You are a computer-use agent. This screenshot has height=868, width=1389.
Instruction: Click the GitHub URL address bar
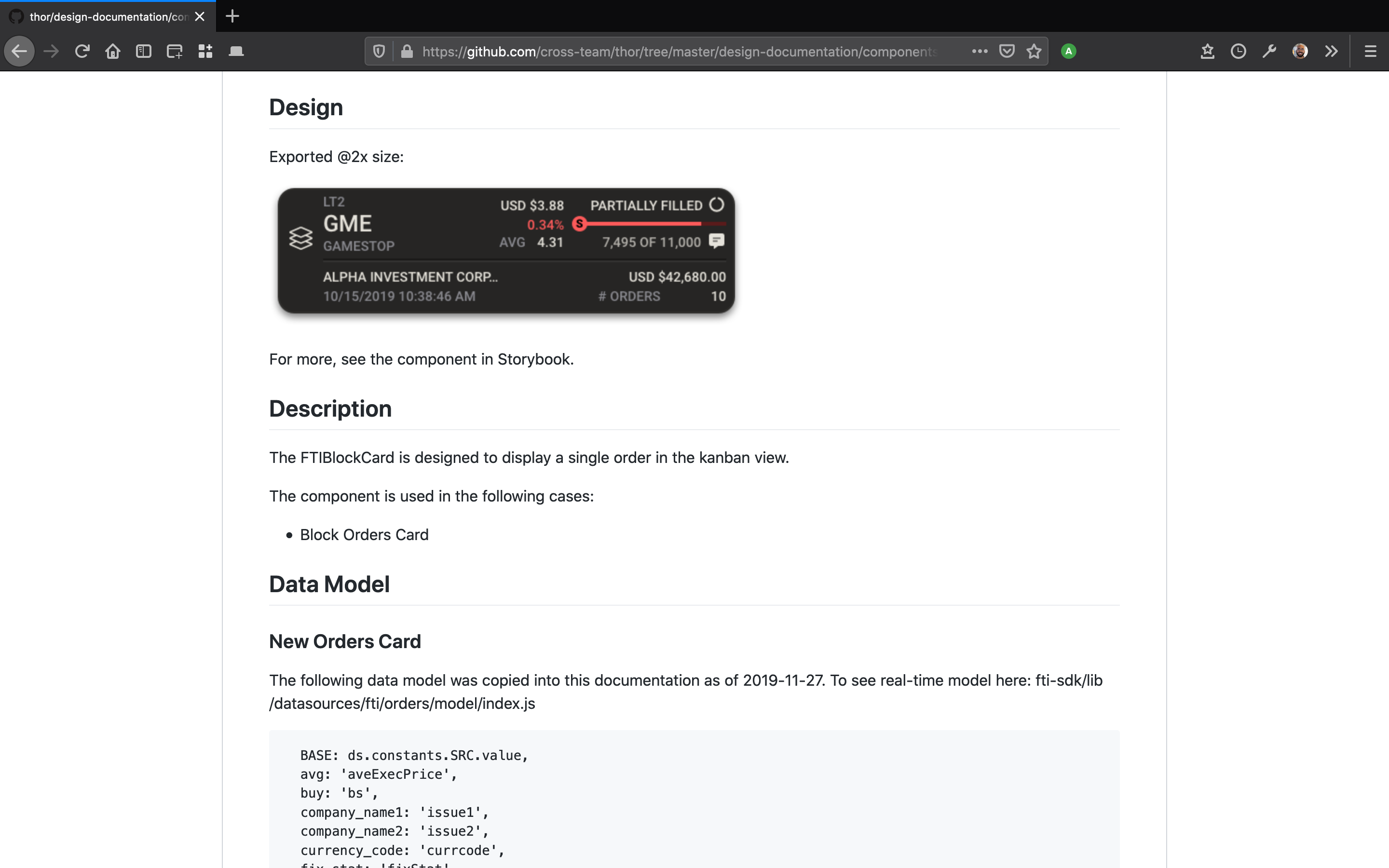point(677,52)
